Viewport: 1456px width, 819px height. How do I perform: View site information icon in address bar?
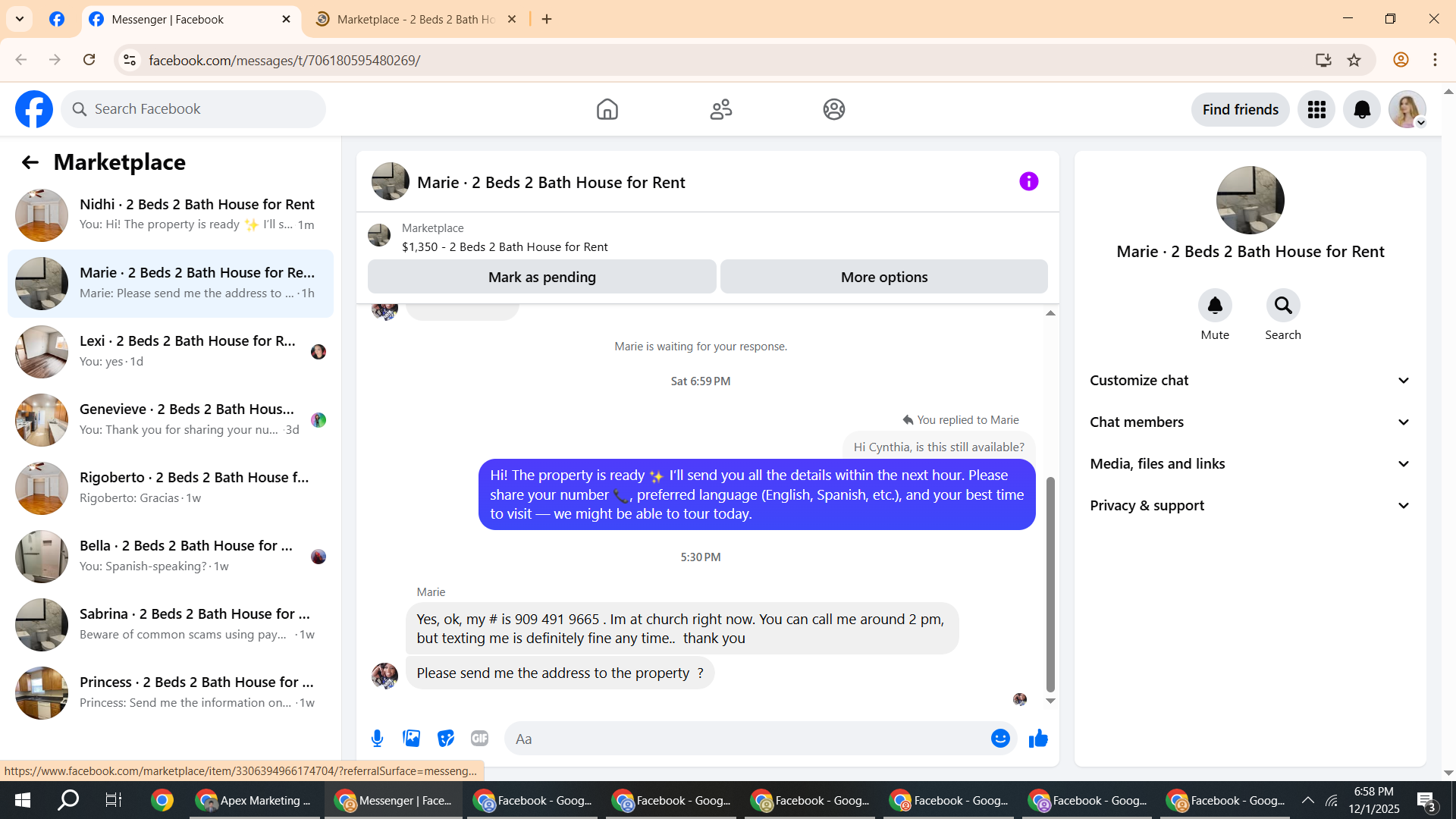point(130,60)
